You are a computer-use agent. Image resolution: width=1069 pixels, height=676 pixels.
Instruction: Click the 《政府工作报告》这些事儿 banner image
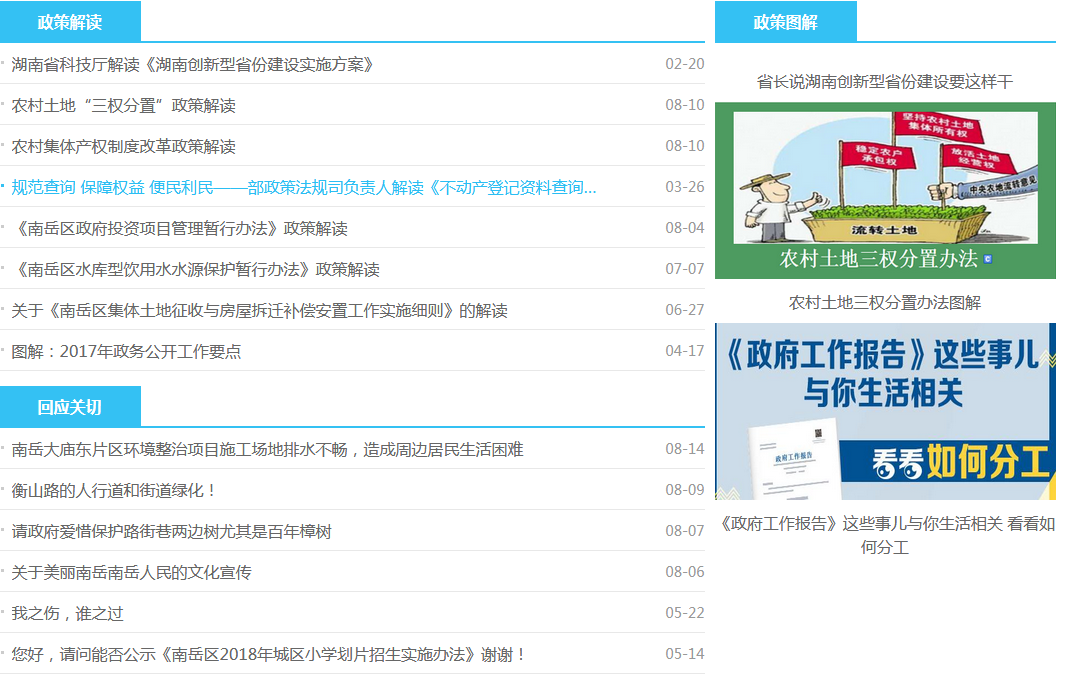(x=885, y=411)
